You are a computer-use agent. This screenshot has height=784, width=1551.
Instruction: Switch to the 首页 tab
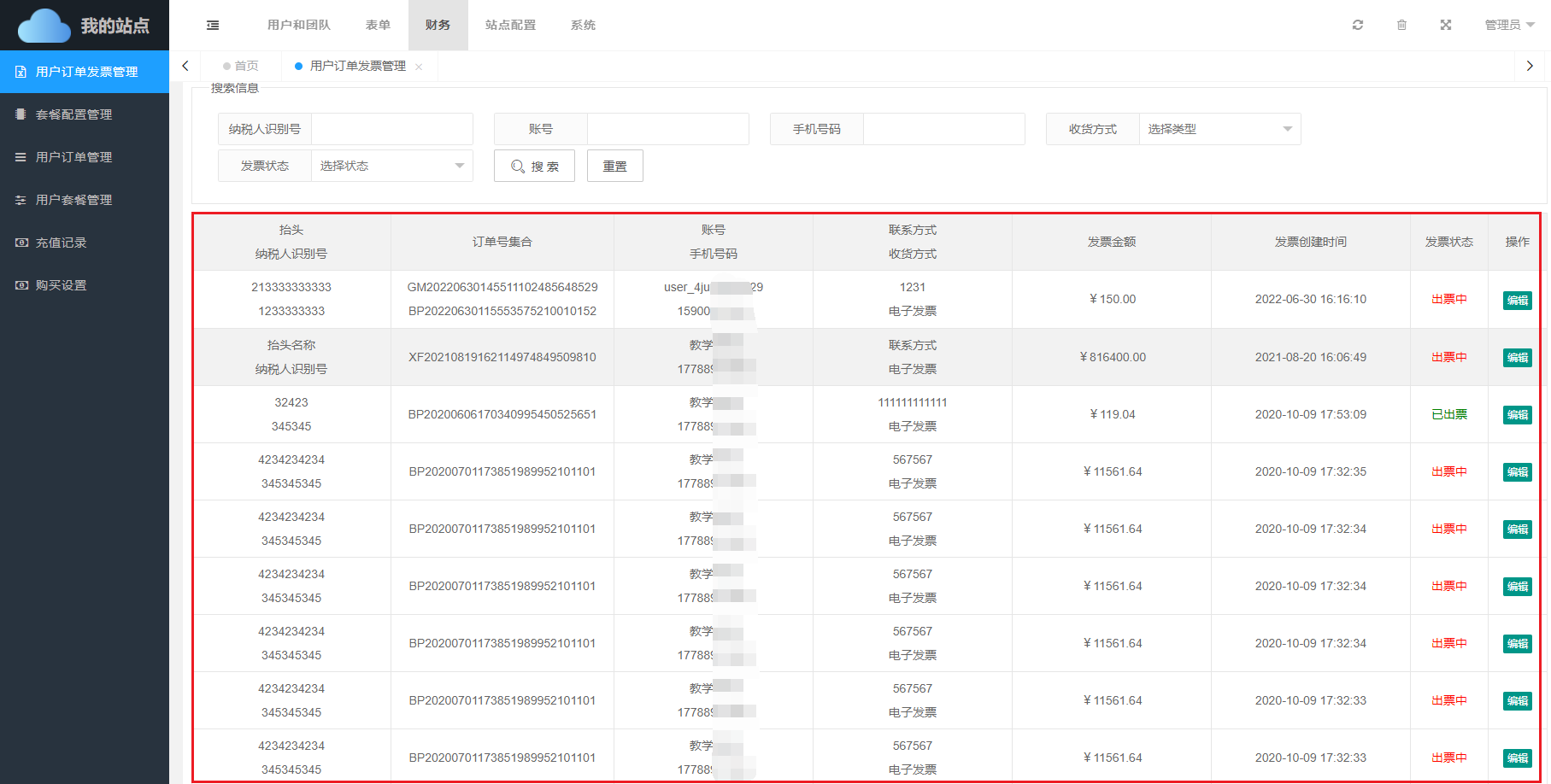click(241, 66)
